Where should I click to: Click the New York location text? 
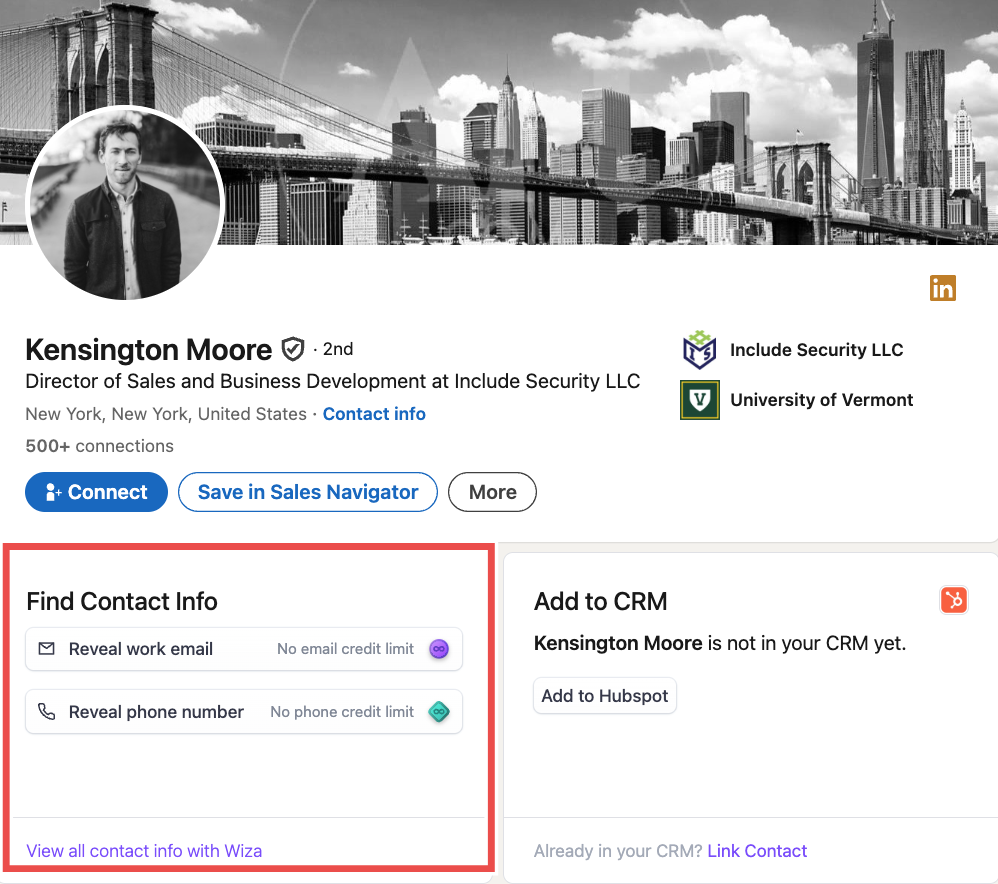click(166, 414)
